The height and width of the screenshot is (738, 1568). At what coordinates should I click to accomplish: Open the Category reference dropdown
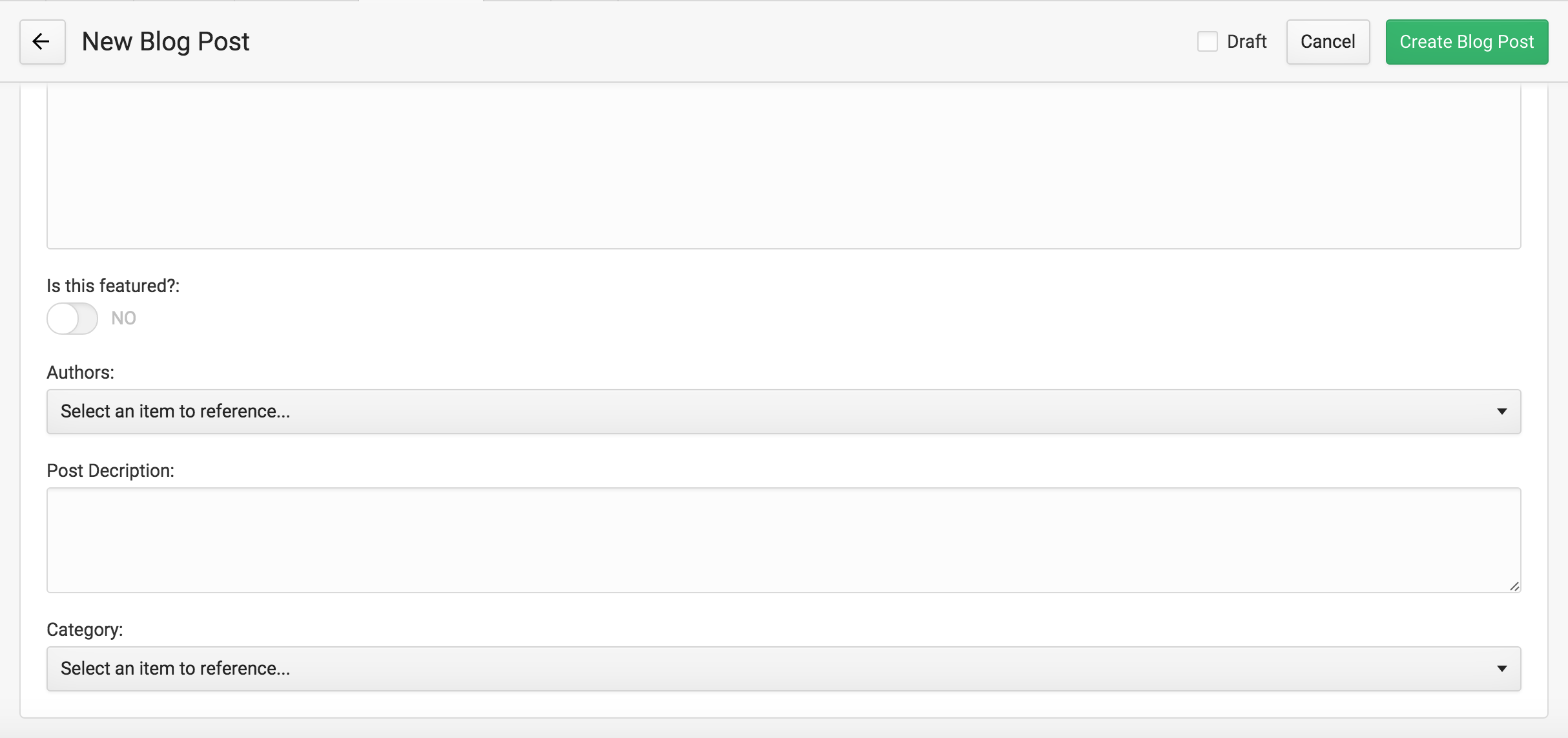(783, 669)
